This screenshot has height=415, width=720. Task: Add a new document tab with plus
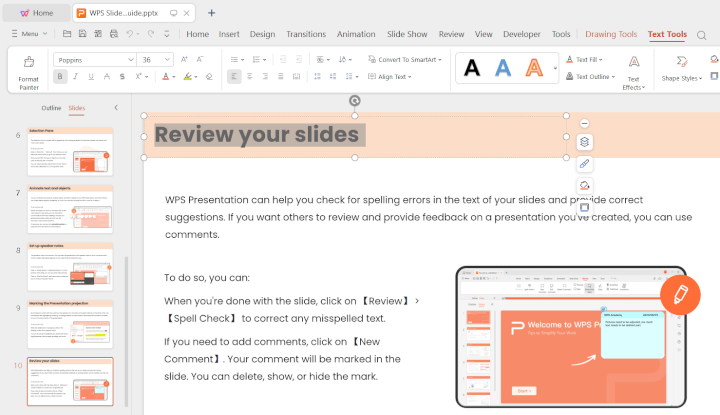[x=211, y=13]
